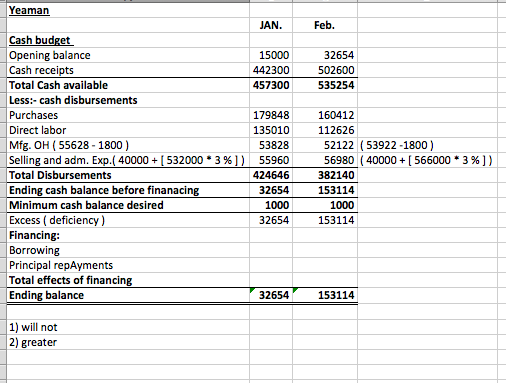Image resolution: width=506 pixels, height=383 pixels.
Task: Select the '1) will not' answer cell
Action: (128, 327)
